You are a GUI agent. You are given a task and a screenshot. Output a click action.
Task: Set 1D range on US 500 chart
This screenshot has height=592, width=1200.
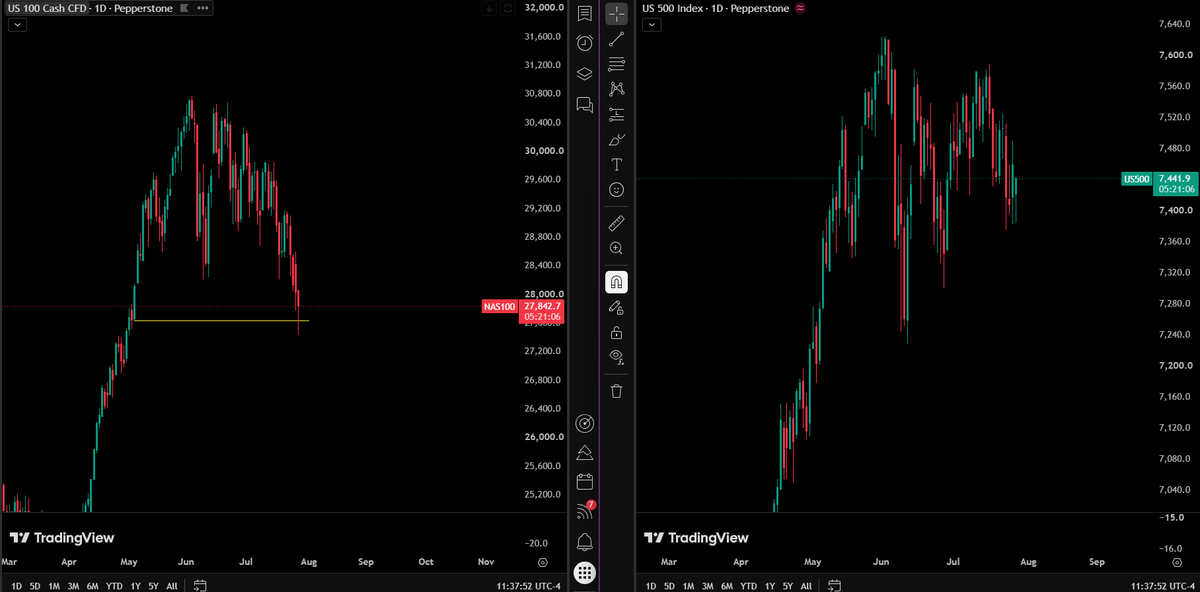click(x=651, y=585)
